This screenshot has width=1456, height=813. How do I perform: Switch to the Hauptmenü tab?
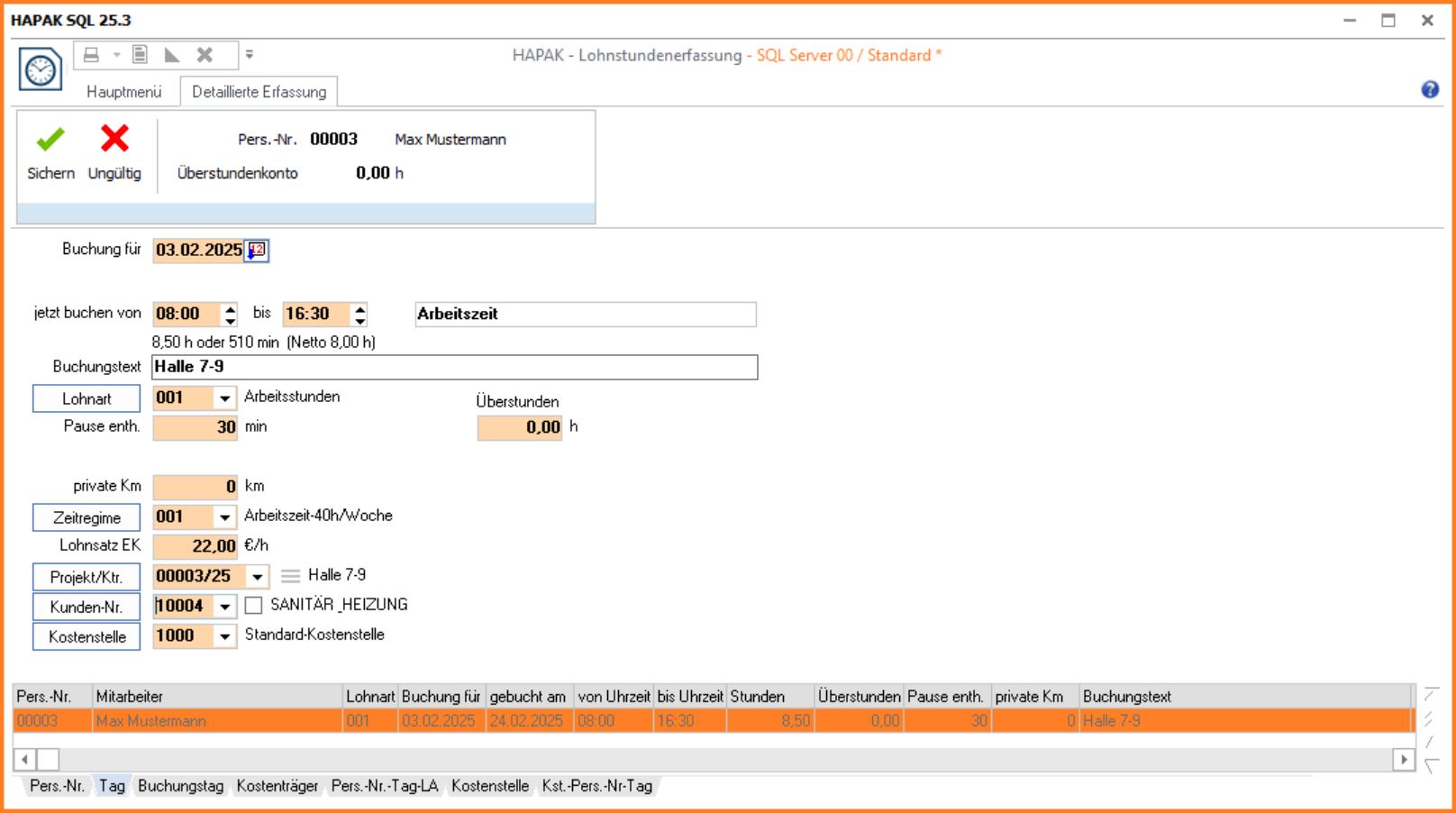click(124, 92)
